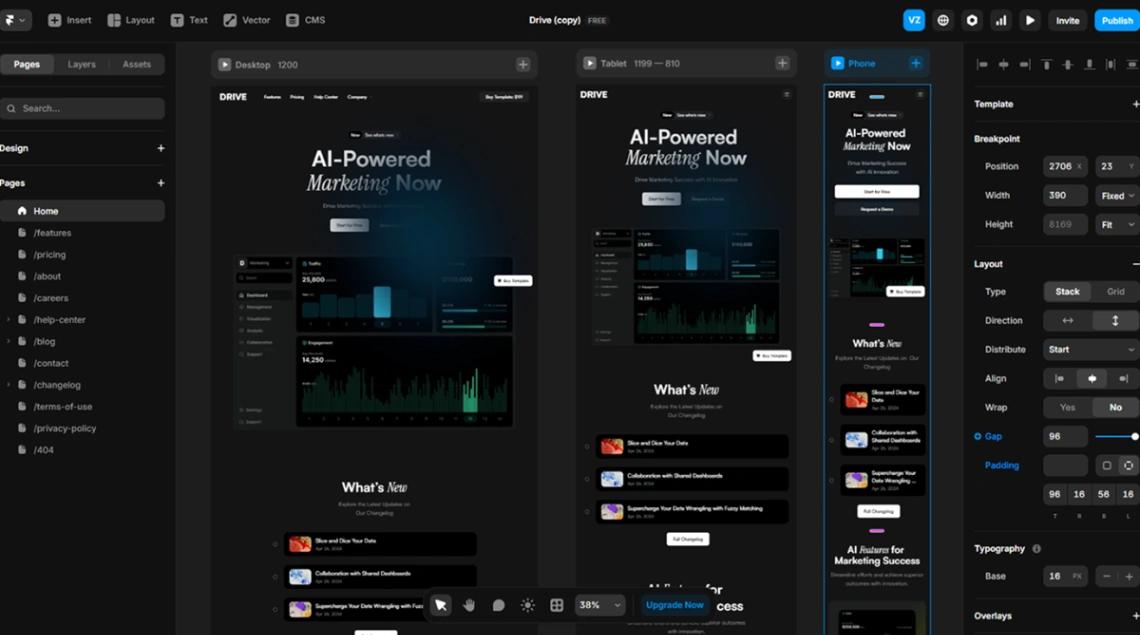Click the Upgrade Now link
Image resolution: width=1140 pixels, height=635 pixels.
tap(675, 605)
